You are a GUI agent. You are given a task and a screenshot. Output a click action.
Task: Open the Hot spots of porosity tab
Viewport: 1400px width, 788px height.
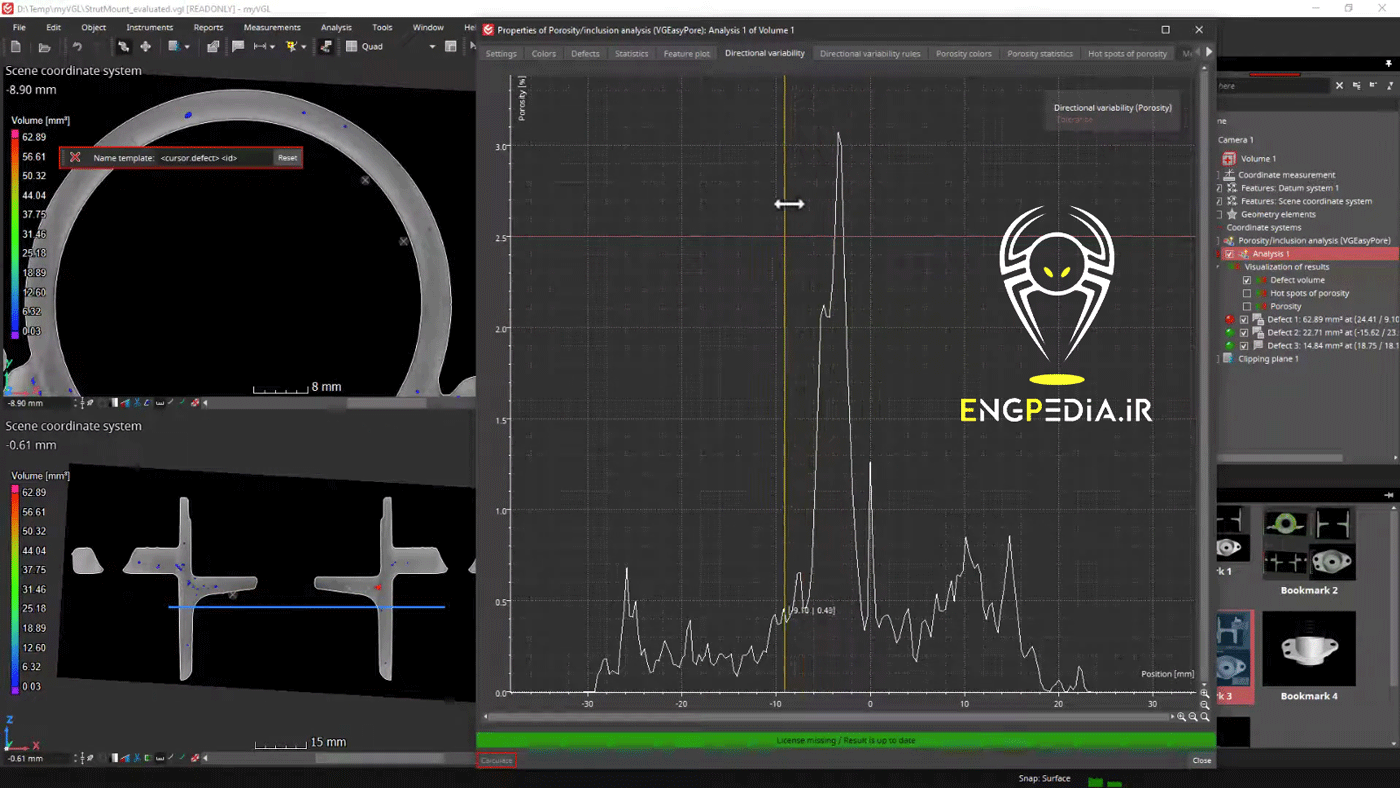tap(1127, 53)
